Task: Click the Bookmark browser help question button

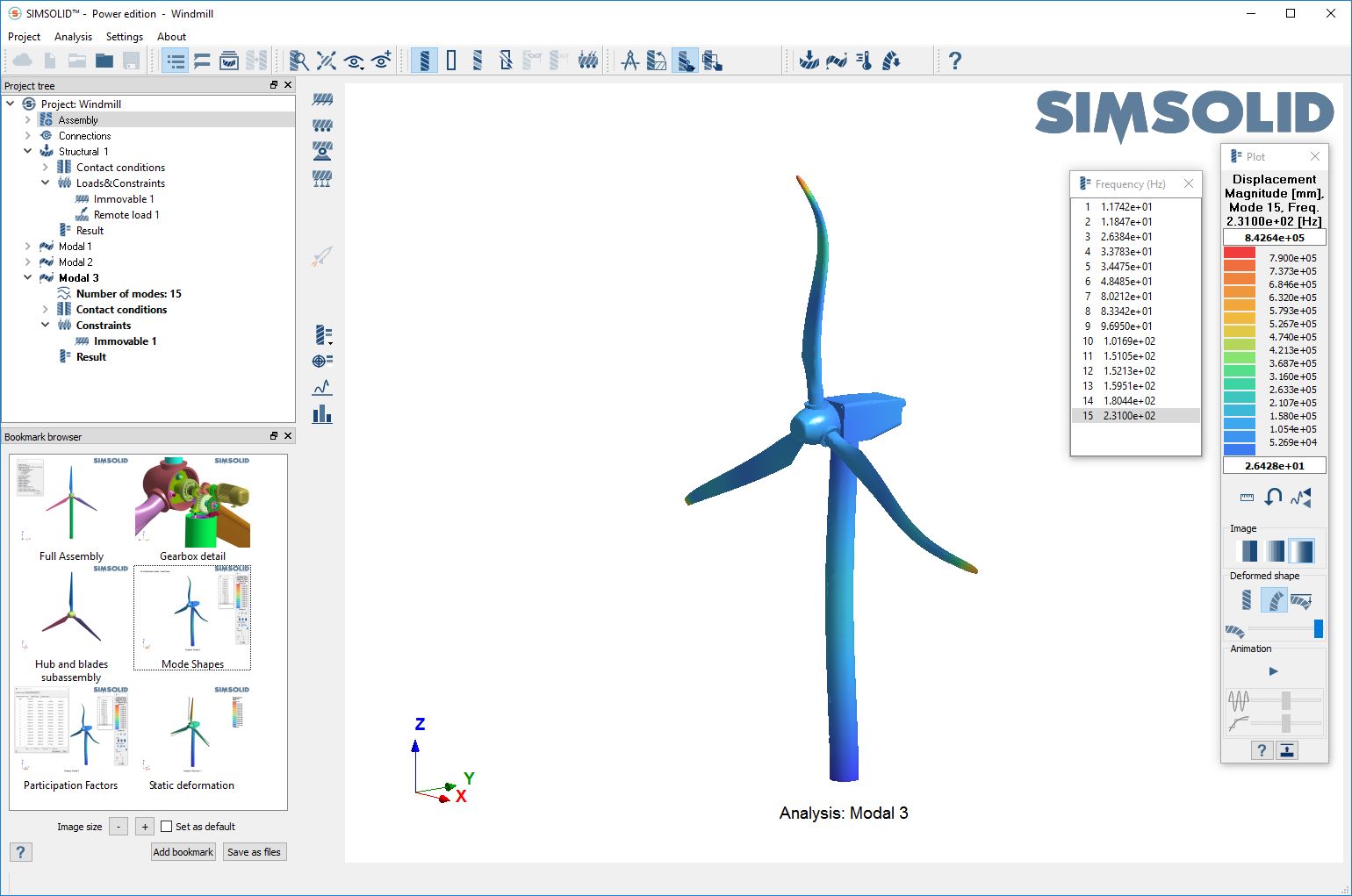Action: (20, 852)
